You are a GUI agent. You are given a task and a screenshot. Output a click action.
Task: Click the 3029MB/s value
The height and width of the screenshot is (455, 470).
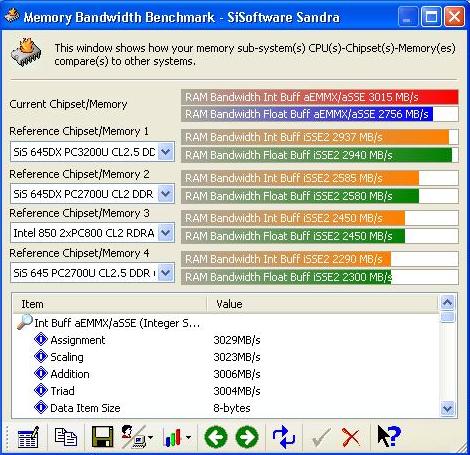[x=237, y=340]
